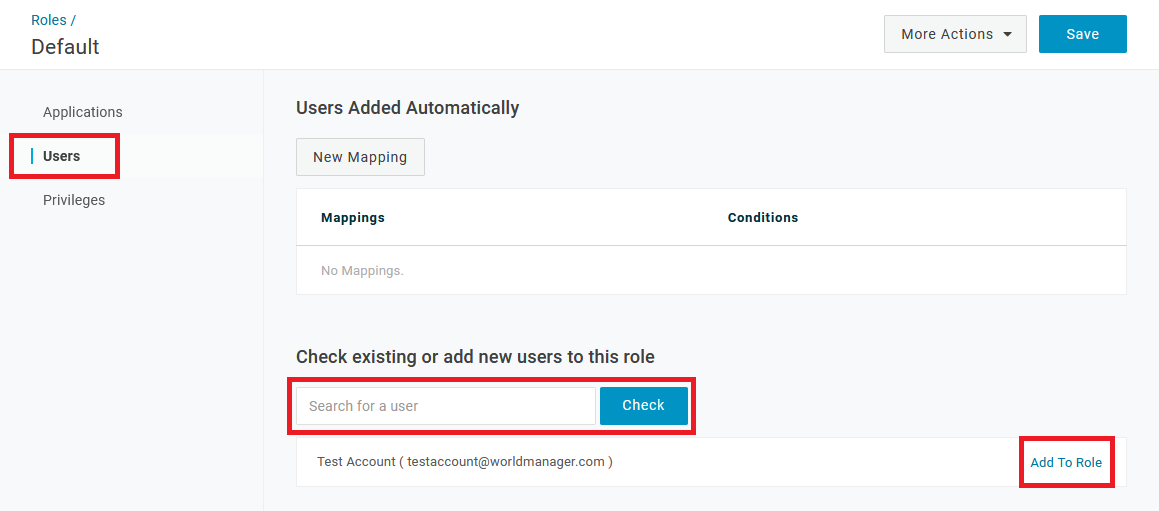Click the blue Check button

(644, 406)
